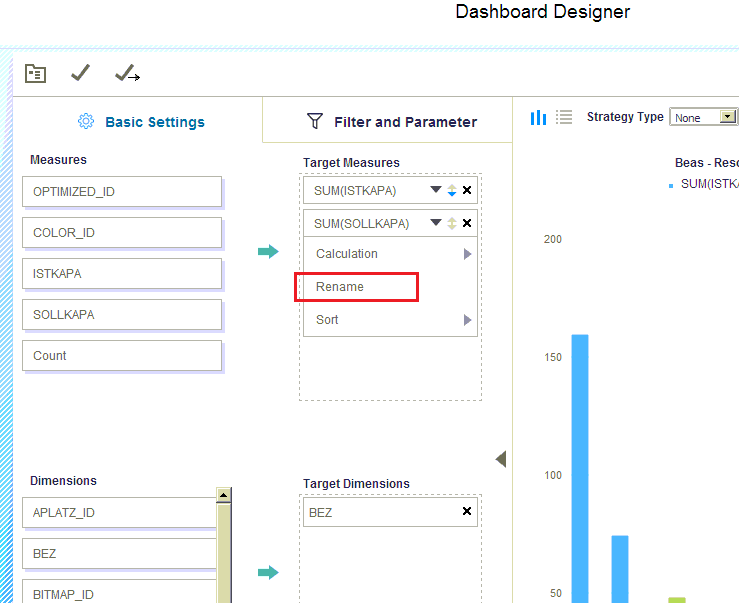Remove SUM(ISTKAPA) from target measures
The image size is (739, 605).
(467, 190)
